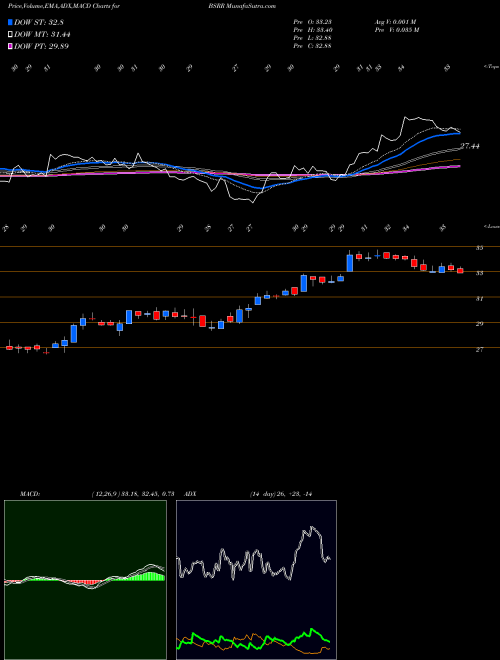Image resolution: width=500 pixels, height=660 pixels.
Task: Click the last red candlestick near 33
Action: 460,271
